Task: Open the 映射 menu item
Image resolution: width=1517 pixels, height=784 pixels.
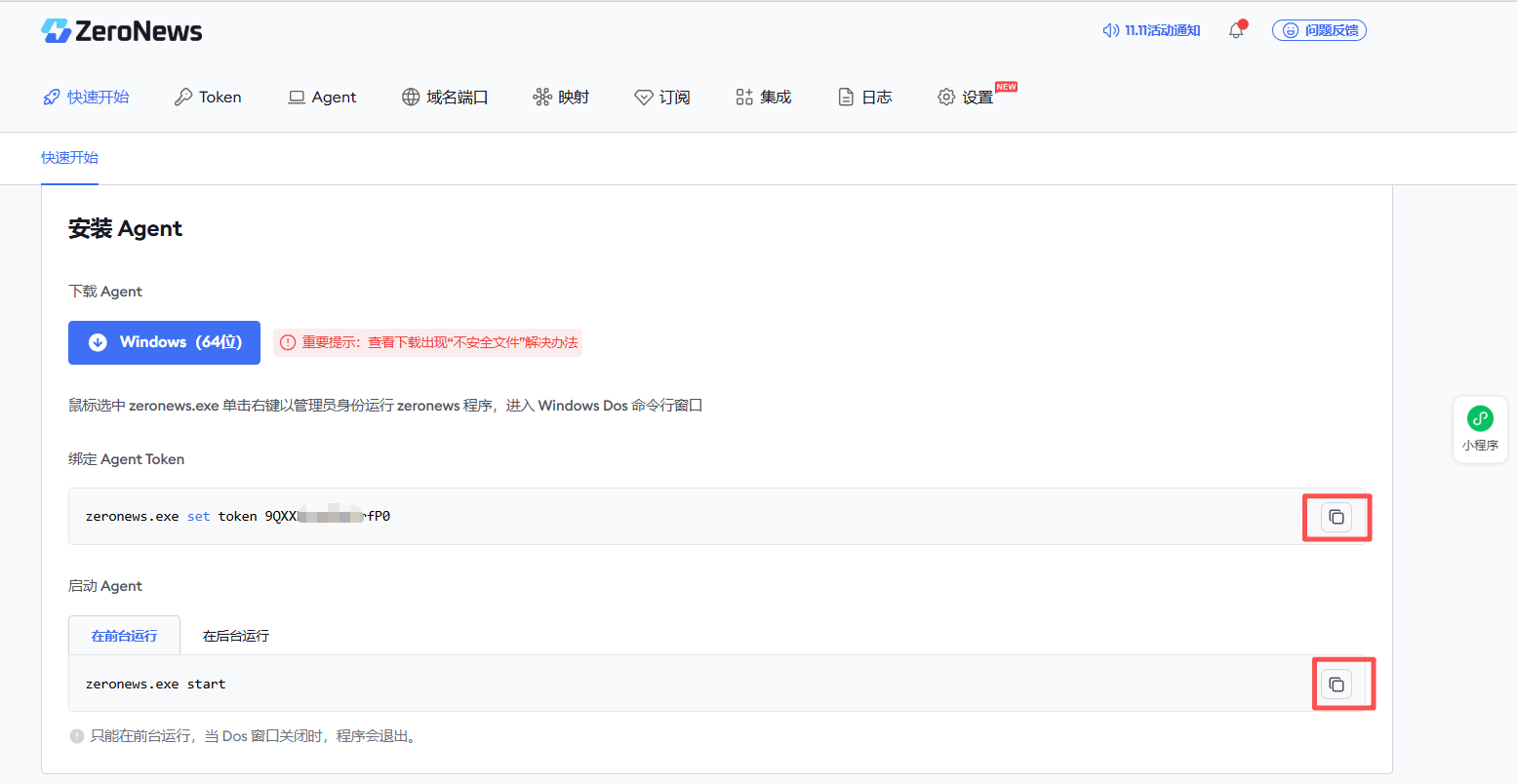Action: pyautogui.click(x=561, y=98)
